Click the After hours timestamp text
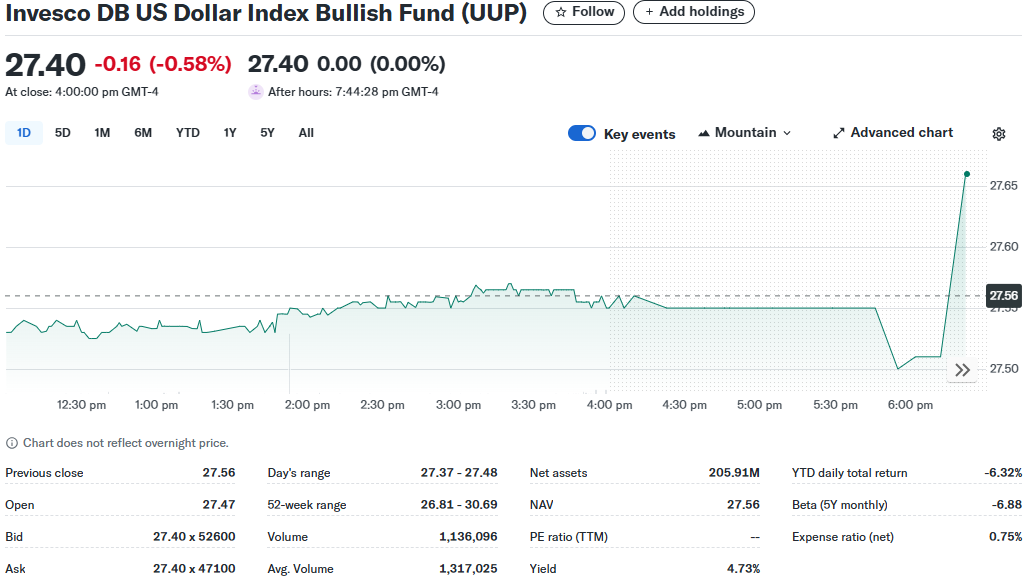The height and width of the screenshot is (579, 1035). coord(353,92)
